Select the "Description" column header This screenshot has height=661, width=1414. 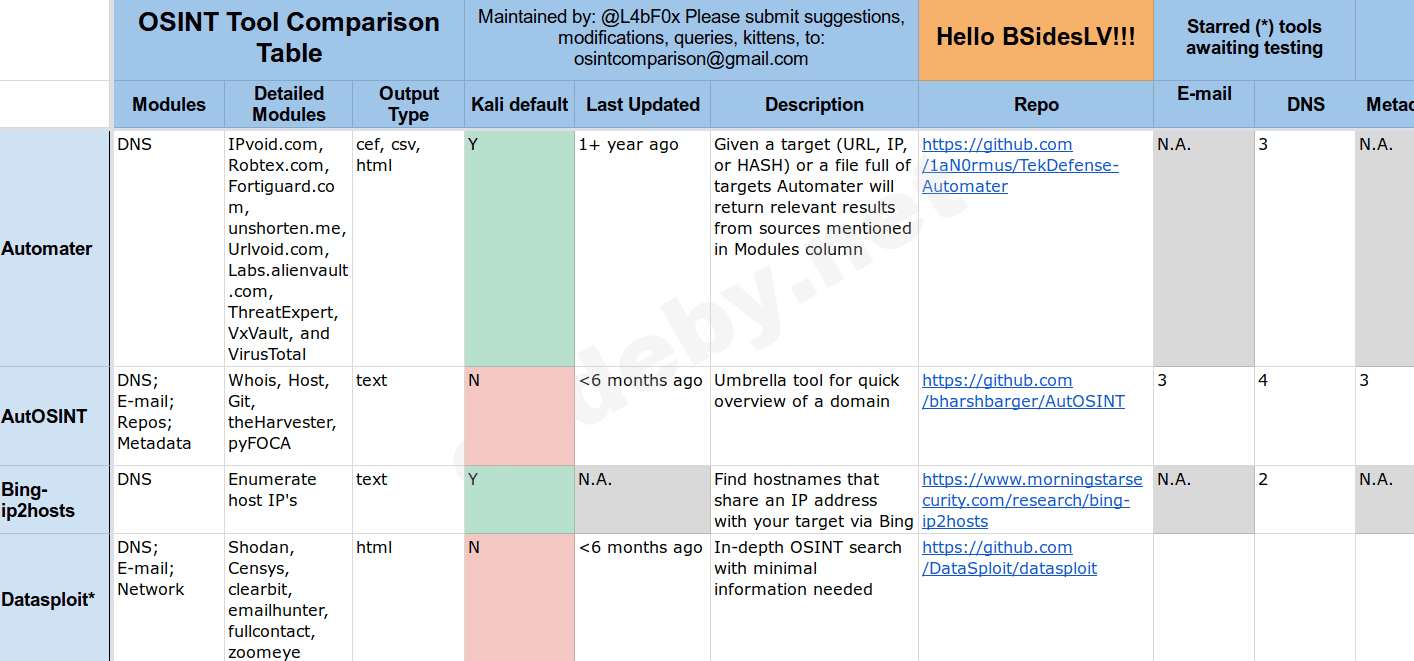coord(814,105)
